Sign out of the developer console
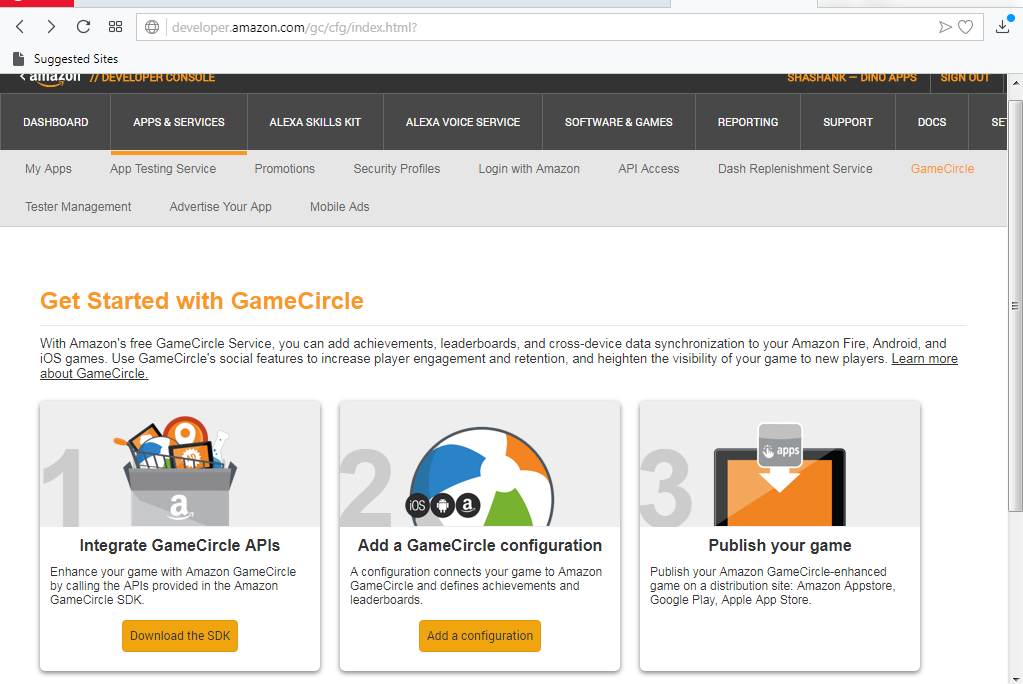 pos(967,76)
